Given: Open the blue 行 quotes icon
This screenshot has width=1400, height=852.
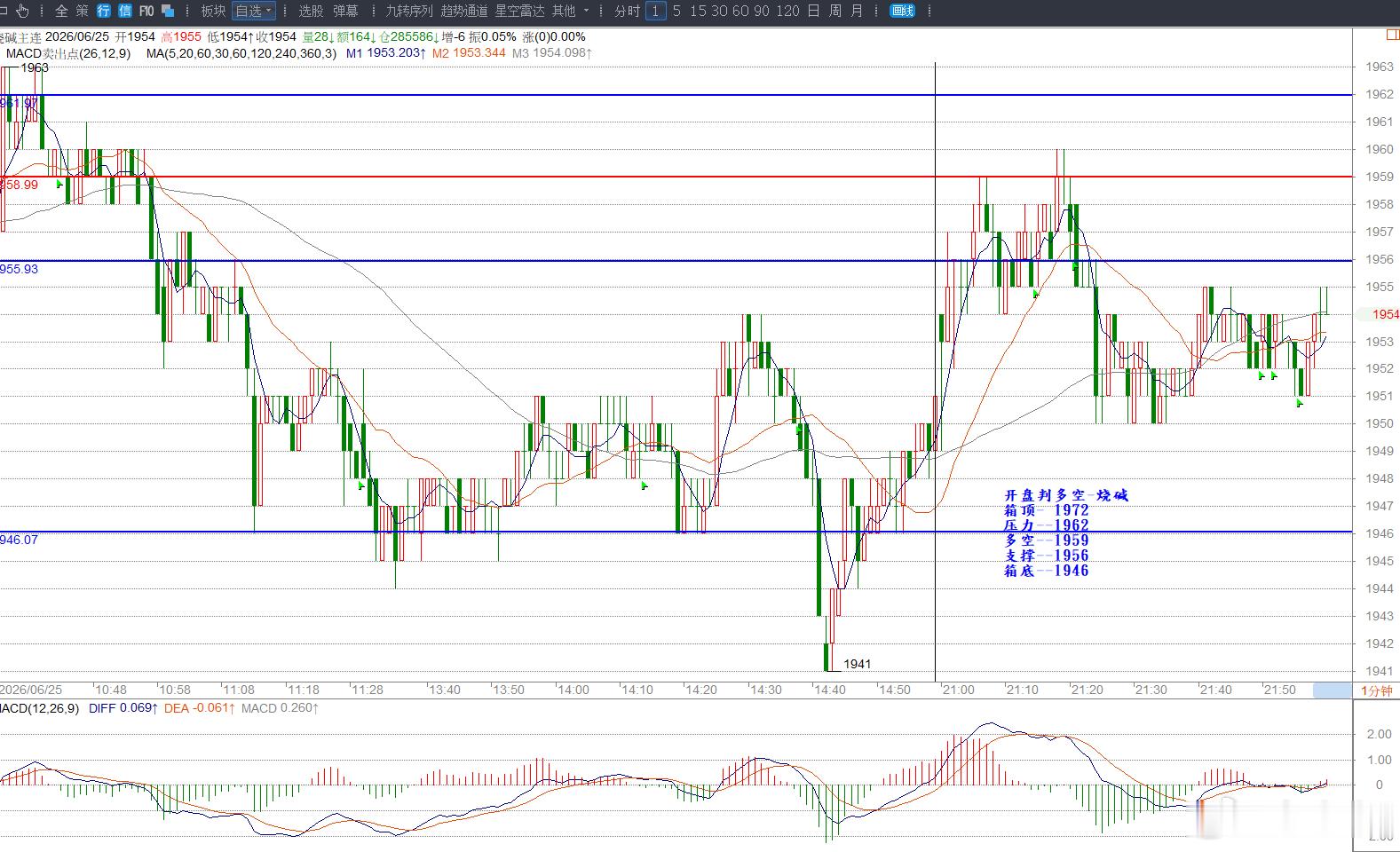Looking at the screenshot, I should click(104, 11).
